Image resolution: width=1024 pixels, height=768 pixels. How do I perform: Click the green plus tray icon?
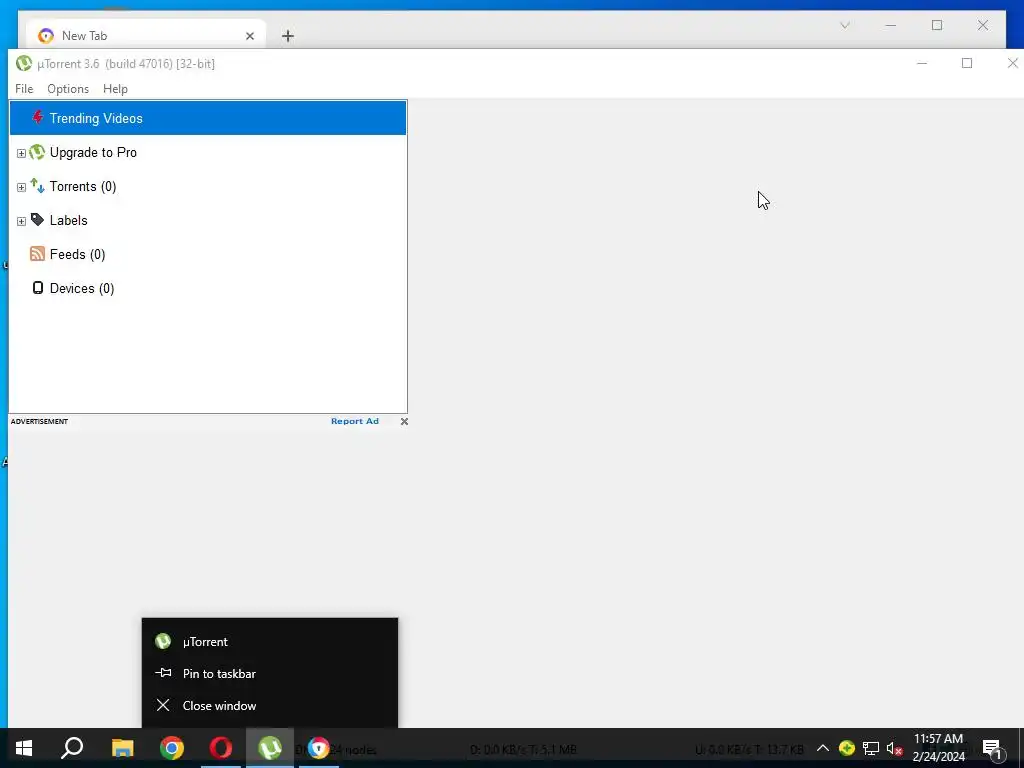pos(847,748)
